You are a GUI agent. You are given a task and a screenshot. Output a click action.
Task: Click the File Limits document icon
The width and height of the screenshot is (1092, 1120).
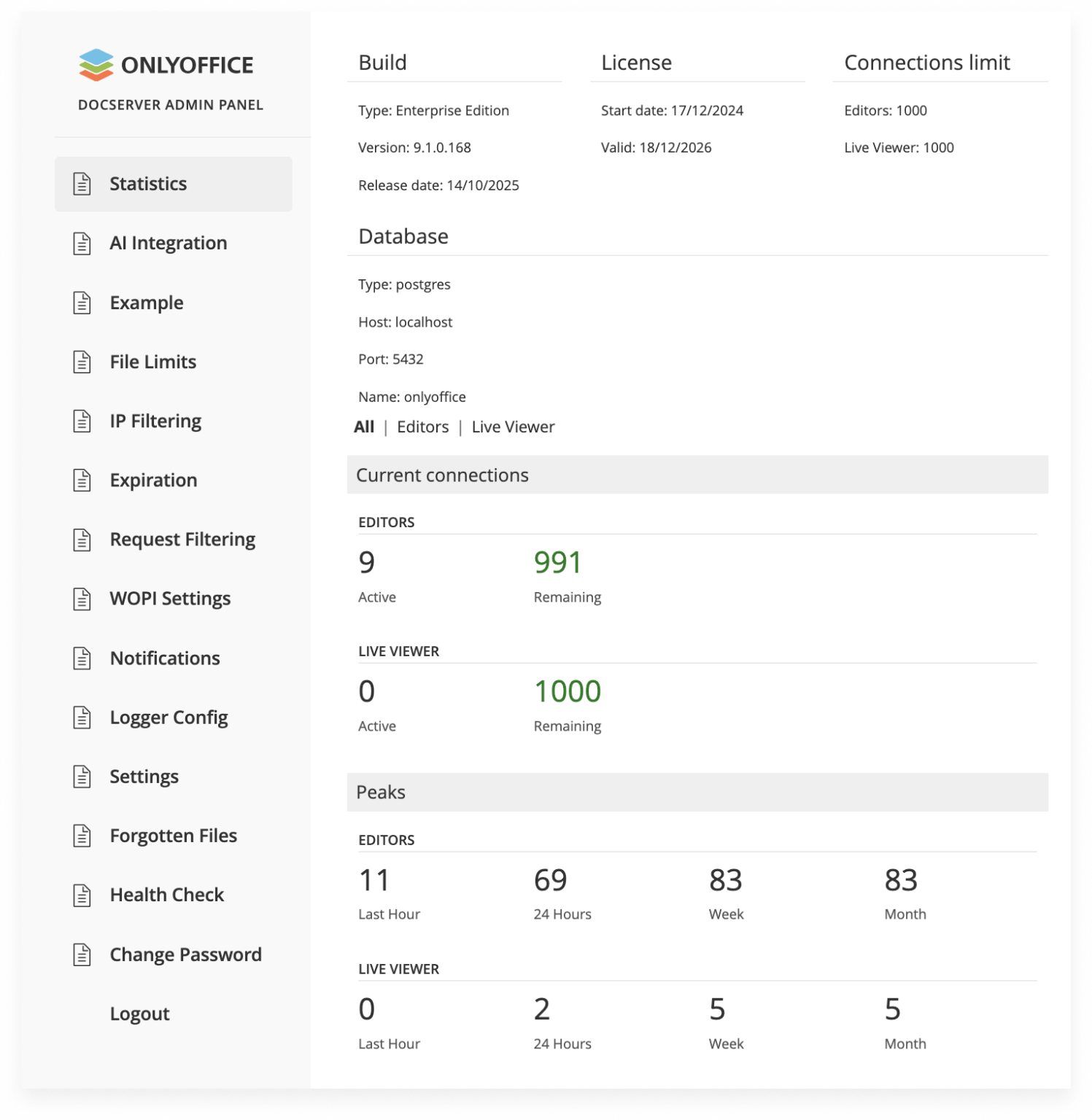point(81,362)
